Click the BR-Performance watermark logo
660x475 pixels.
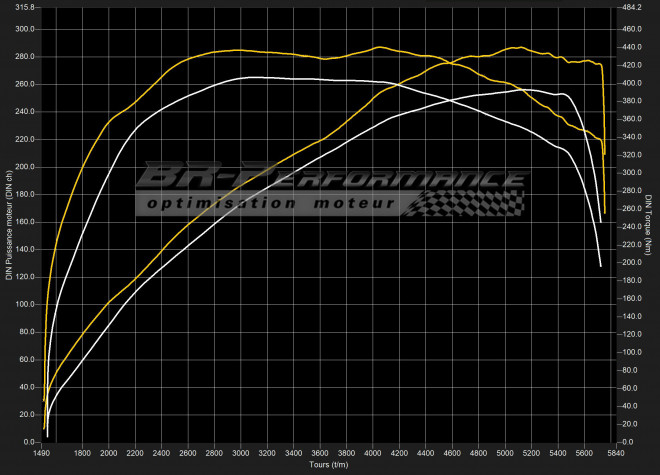330,180
